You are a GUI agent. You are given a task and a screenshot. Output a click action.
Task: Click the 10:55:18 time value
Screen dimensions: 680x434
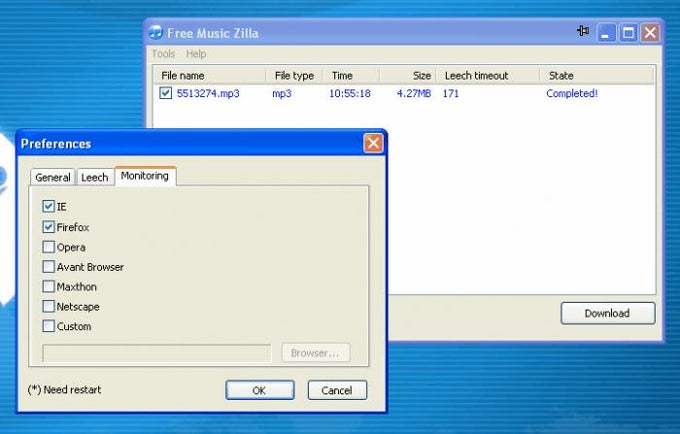[x=350, y=93]
